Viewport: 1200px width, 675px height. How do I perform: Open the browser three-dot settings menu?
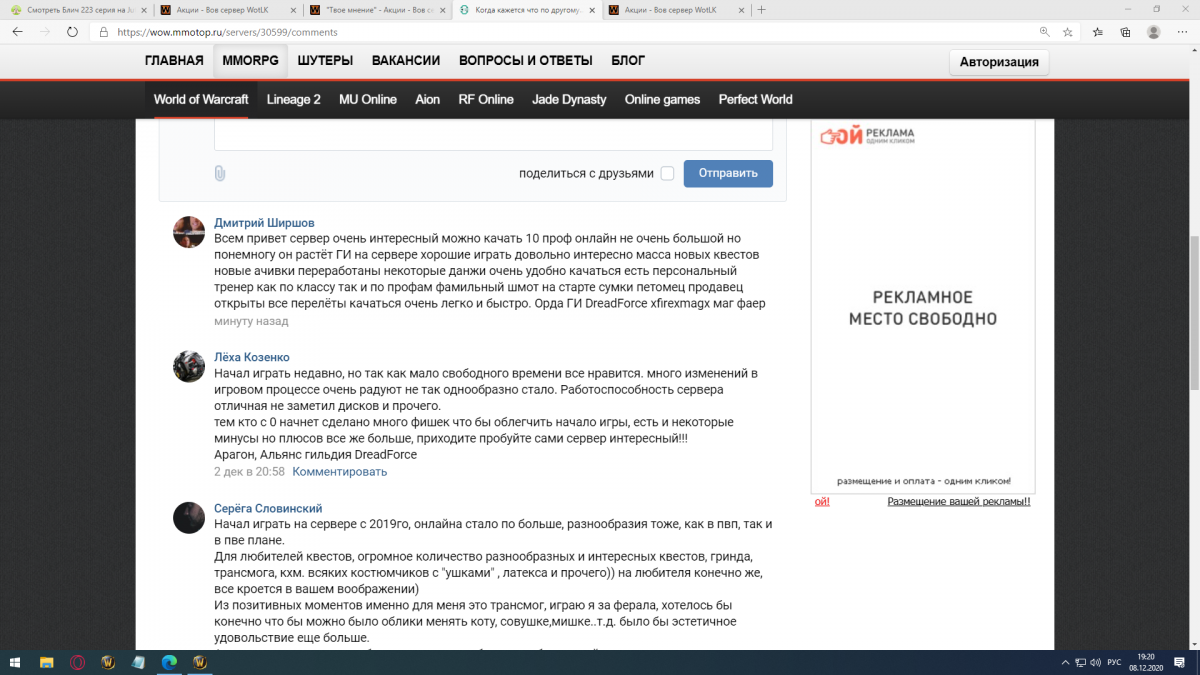1181,32
